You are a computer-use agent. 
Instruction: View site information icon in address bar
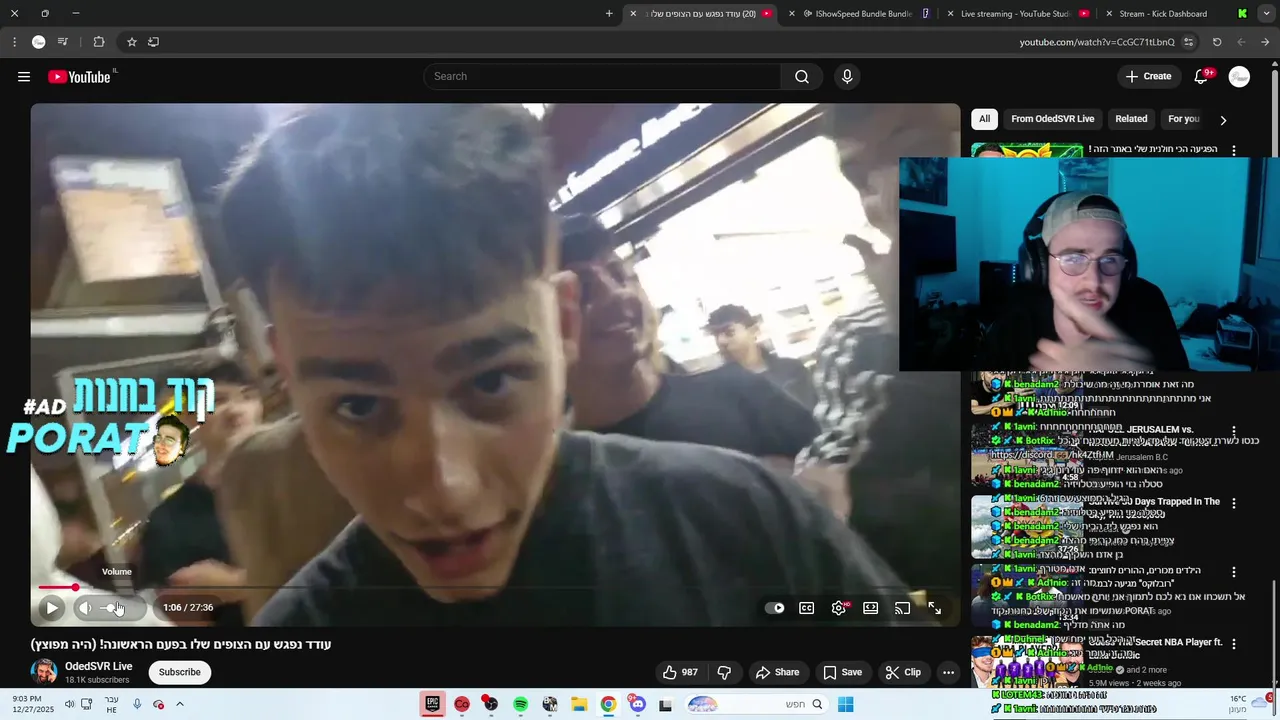point(1188,42)
